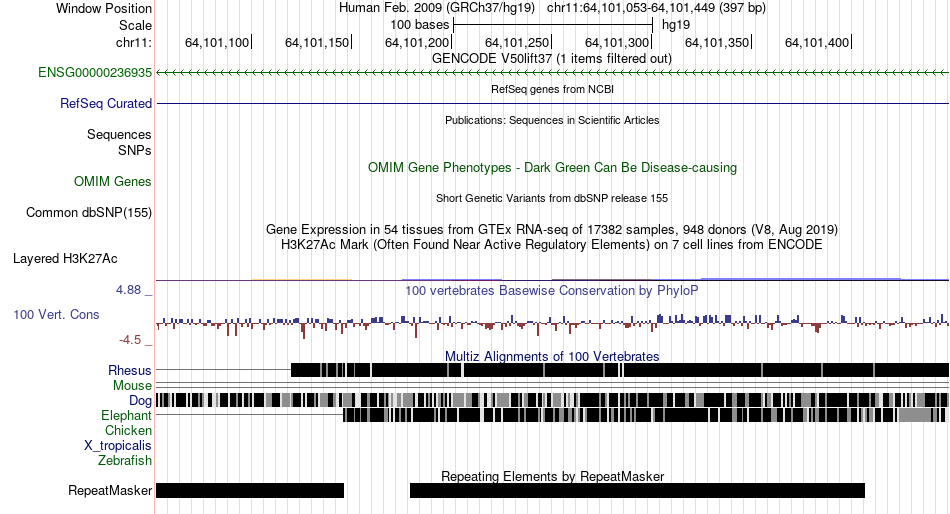This screenshot has width=950, height=514.
Task: Click the Rhesus alignment black bar
Action: [620, 370]
